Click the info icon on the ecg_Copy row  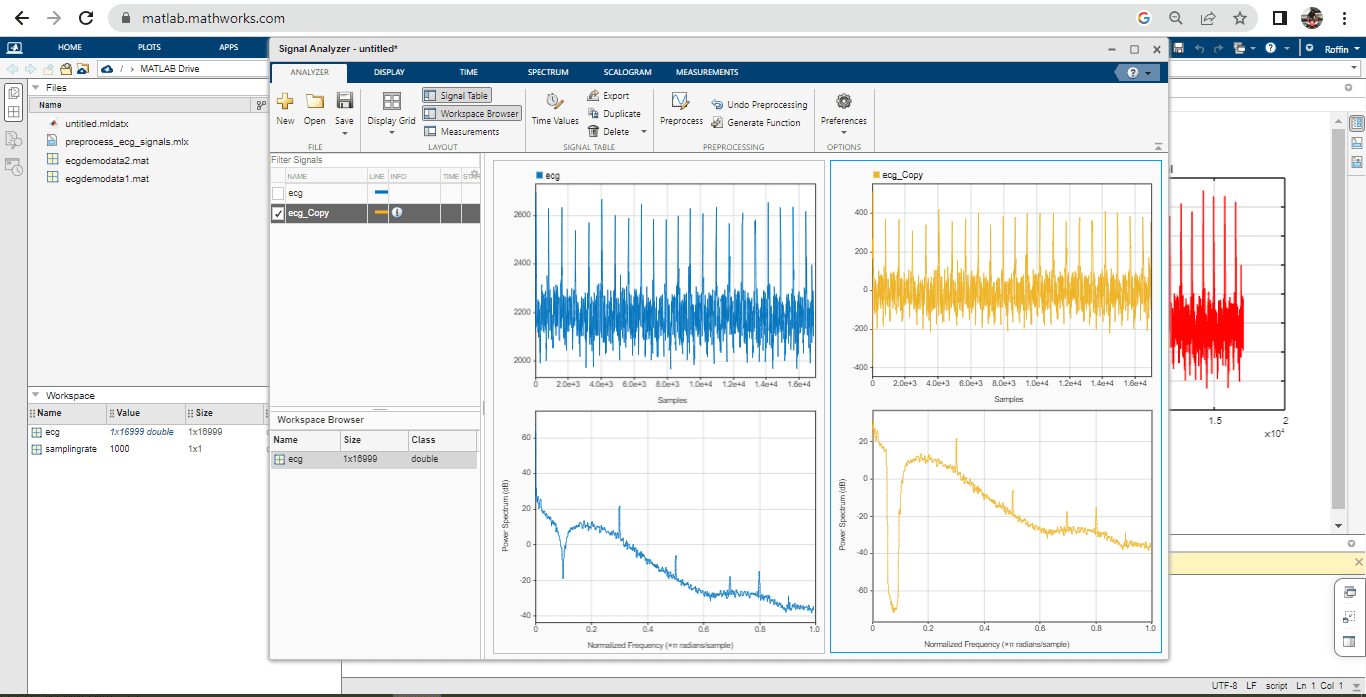click(397, 212)
